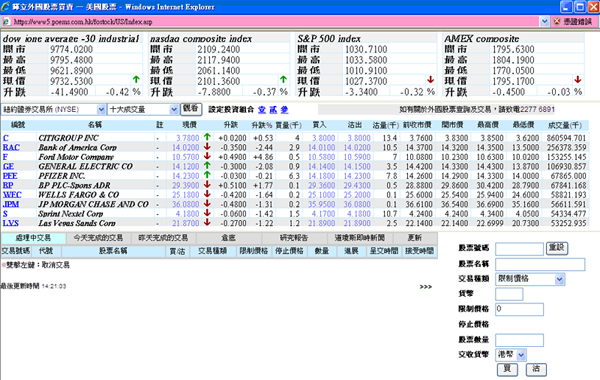
Task: Open portfolio link 參
Action: pyautogui.click(x=284, y=110)
